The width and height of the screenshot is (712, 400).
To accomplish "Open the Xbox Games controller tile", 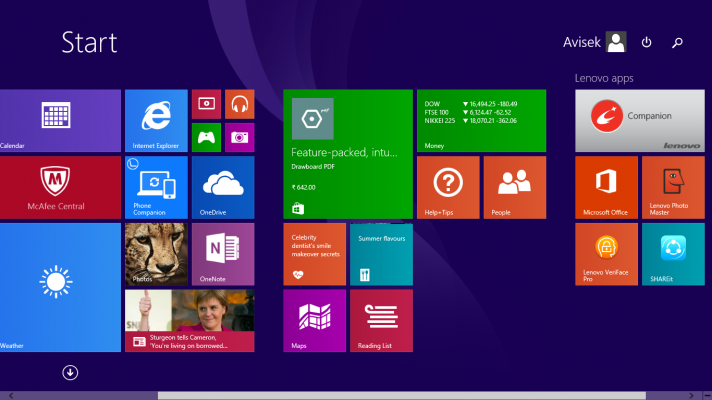I will tap(206, 137).
